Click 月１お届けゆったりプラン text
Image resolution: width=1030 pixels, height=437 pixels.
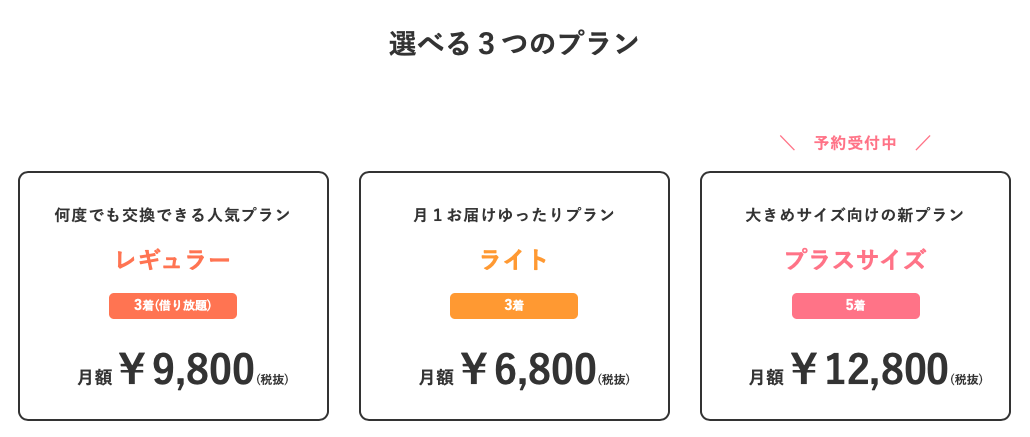point(514,215)
